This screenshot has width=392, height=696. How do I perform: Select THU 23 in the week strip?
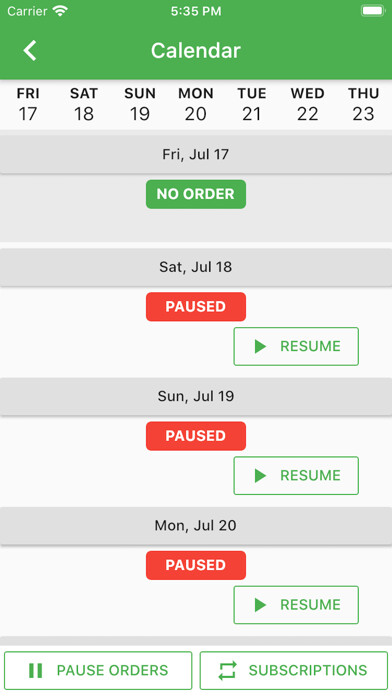[x=364, y=104]
